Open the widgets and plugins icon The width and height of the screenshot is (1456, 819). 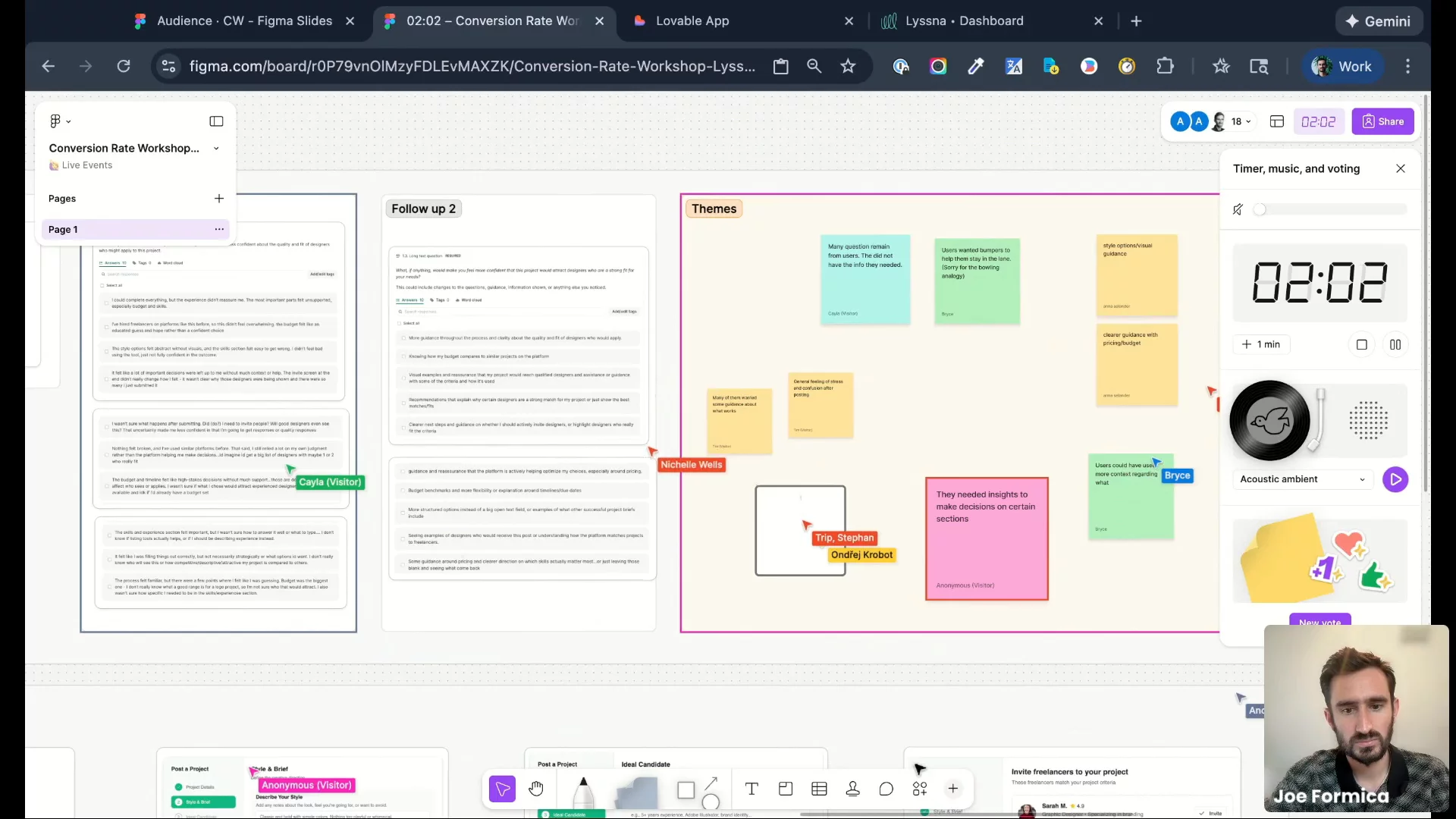pos(920,789)
